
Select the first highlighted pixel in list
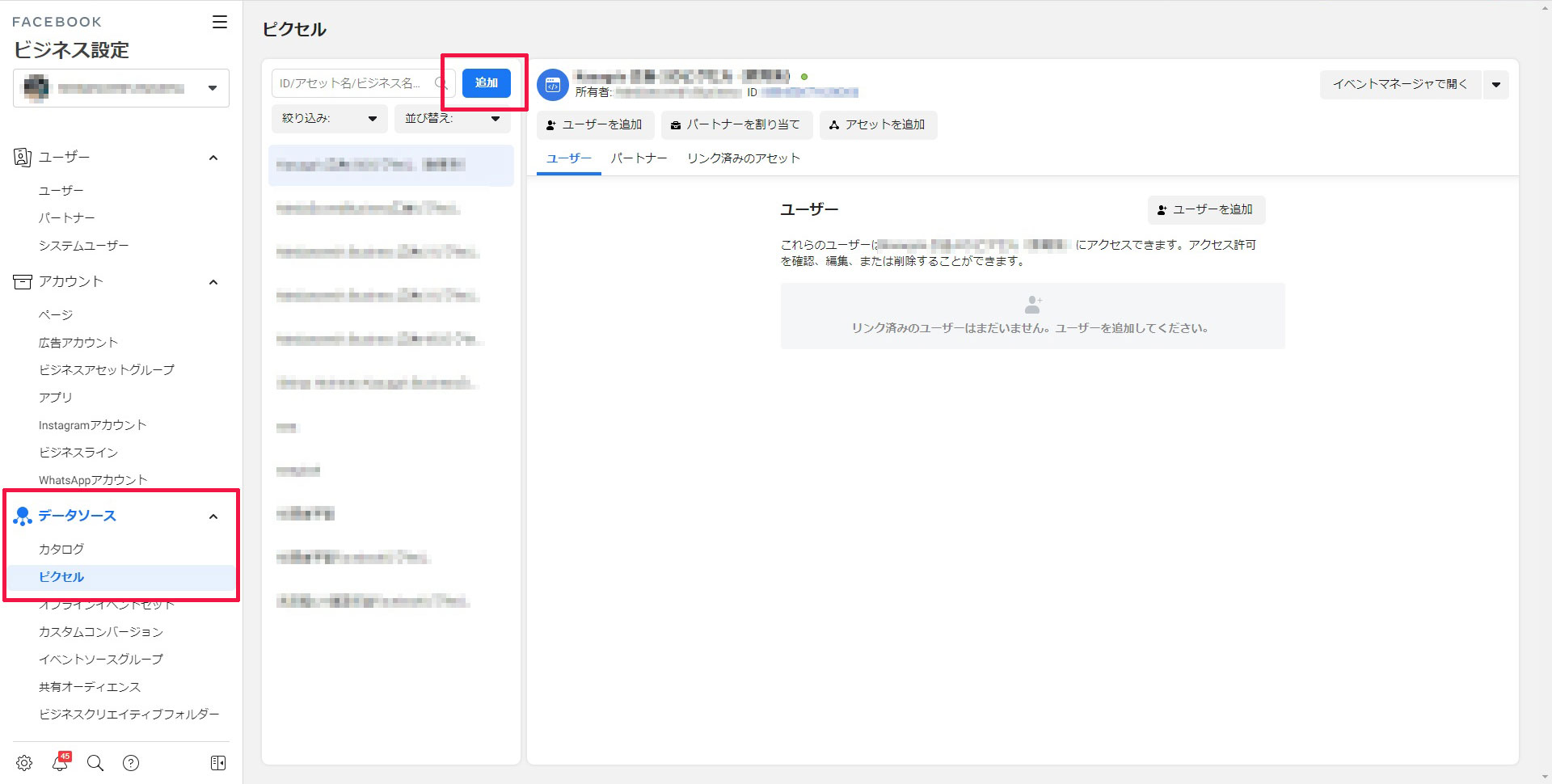391,166
